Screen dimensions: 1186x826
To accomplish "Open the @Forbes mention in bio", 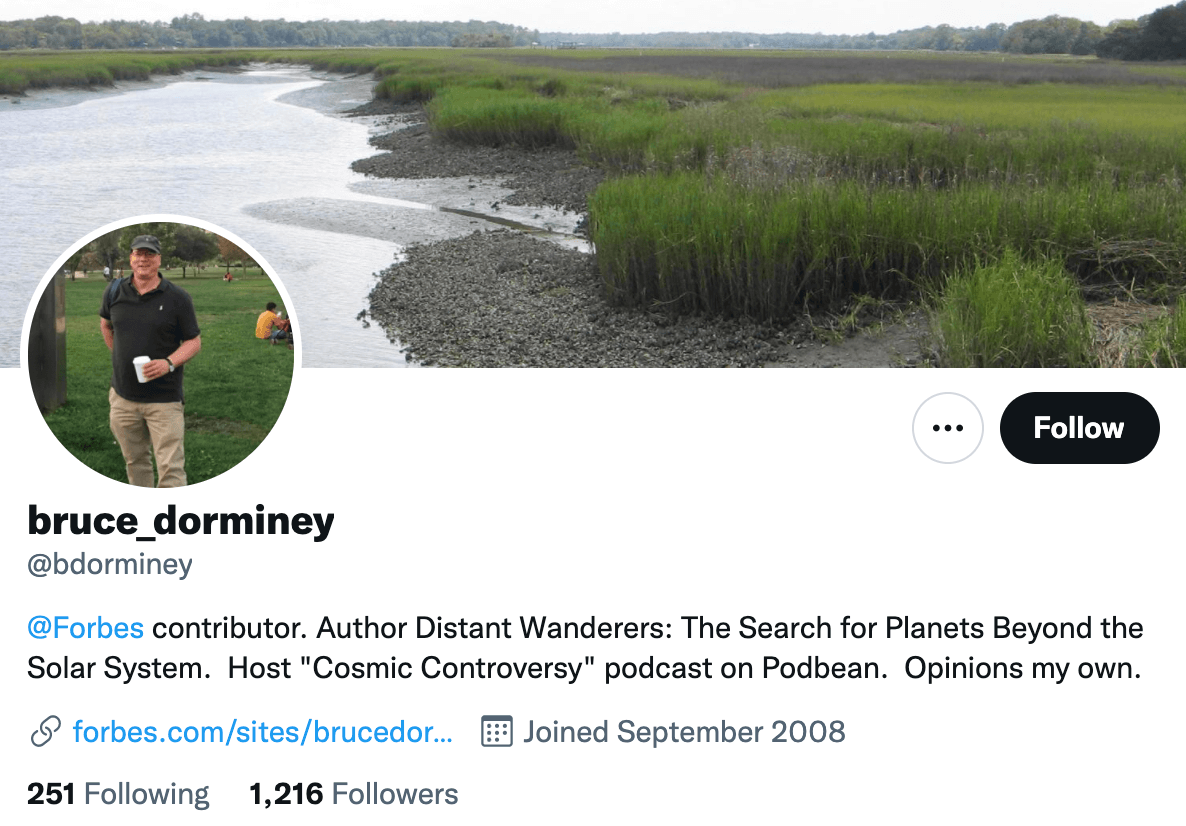I will (x=86, y=629).
